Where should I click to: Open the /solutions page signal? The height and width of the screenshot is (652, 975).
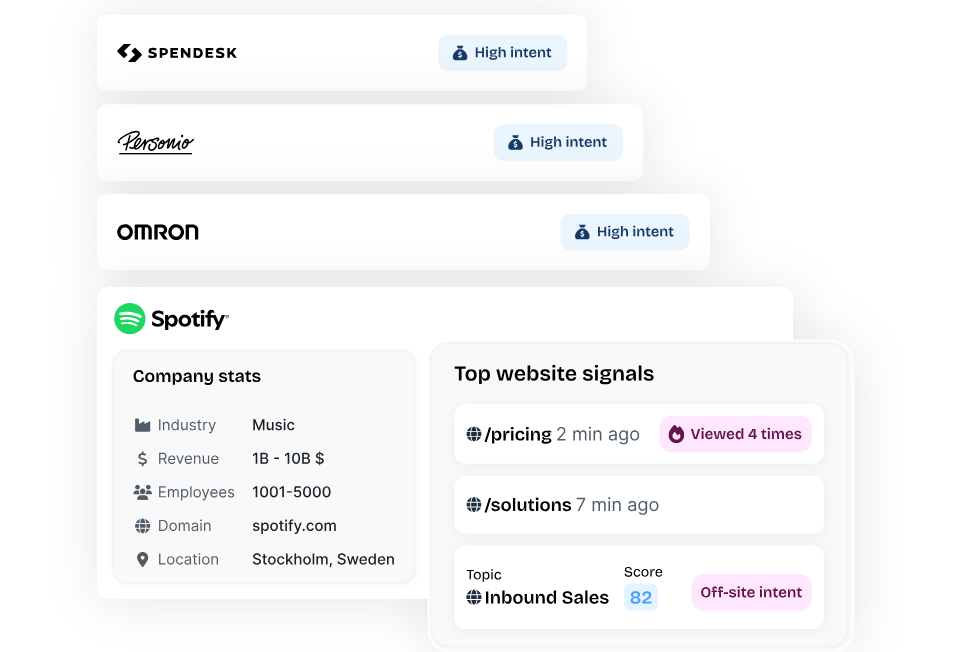(x=639, y=505)
